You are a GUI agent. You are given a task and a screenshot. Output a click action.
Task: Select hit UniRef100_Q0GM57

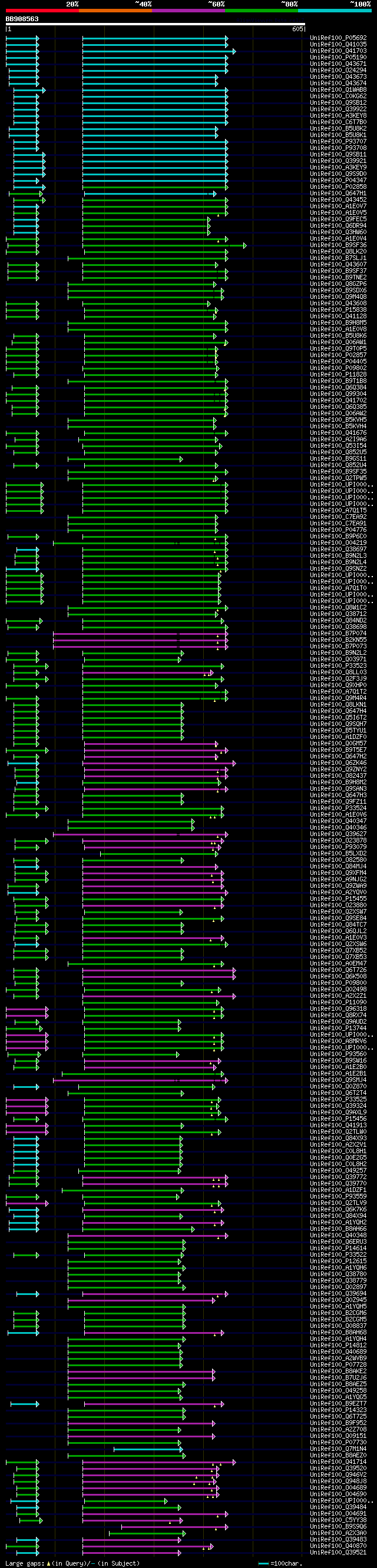[x=338, y=744]
